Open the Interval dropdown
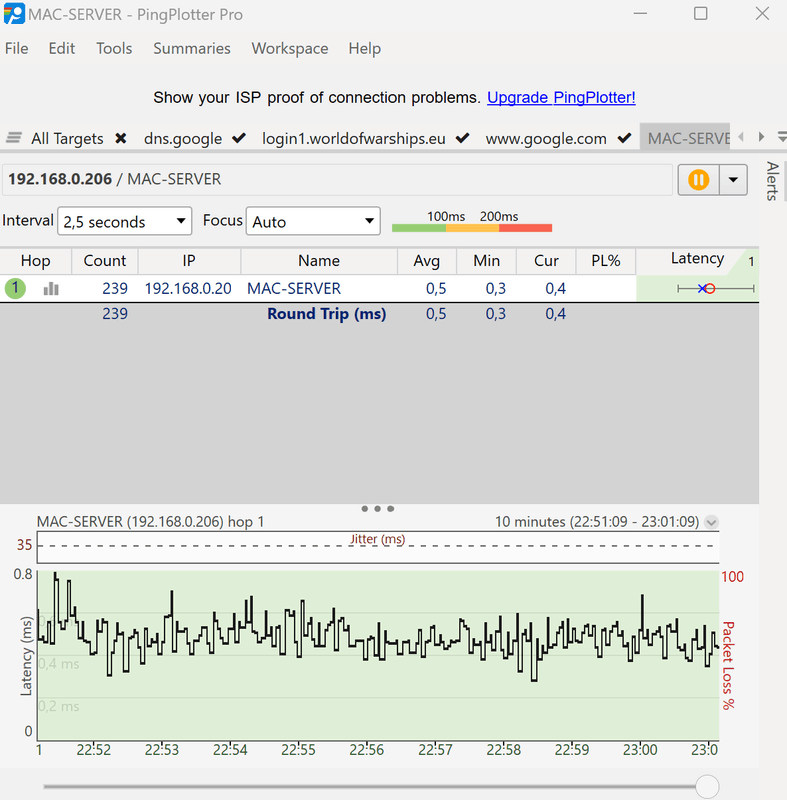Image resolution: width=787 pixels, height=800 pixels. pos(125,222)
